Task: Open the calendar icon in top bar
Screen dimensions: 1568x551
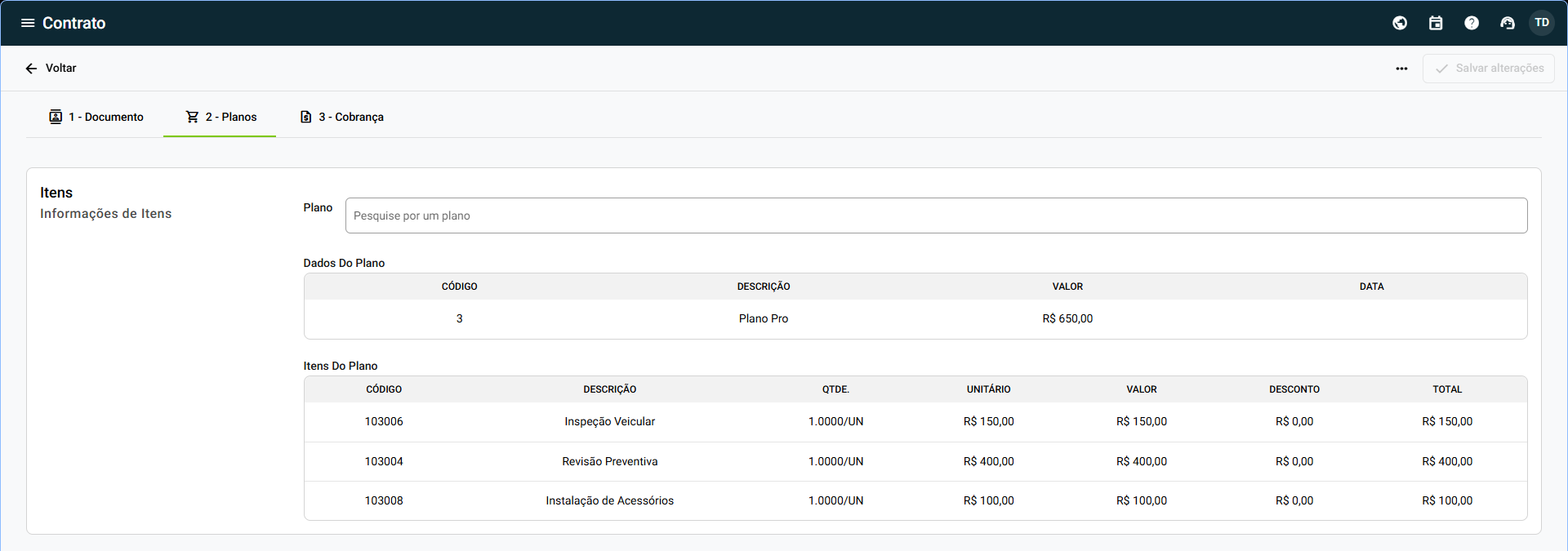Action: point(1436,23)
